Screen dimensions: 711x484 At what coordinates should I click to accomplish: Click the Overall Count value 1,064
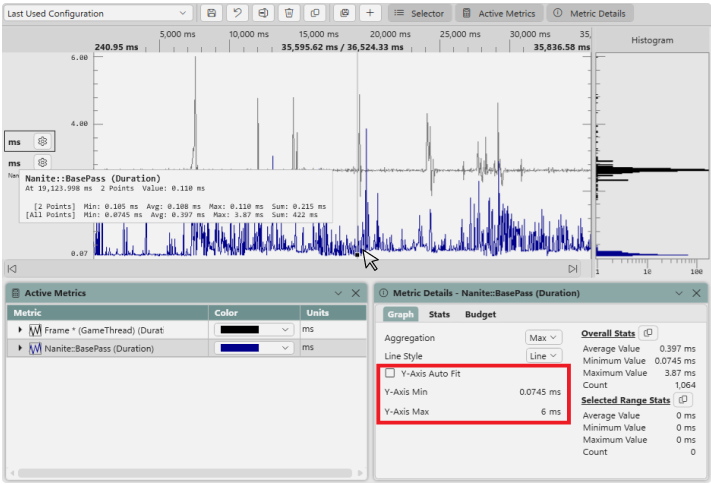click(685, 385)
